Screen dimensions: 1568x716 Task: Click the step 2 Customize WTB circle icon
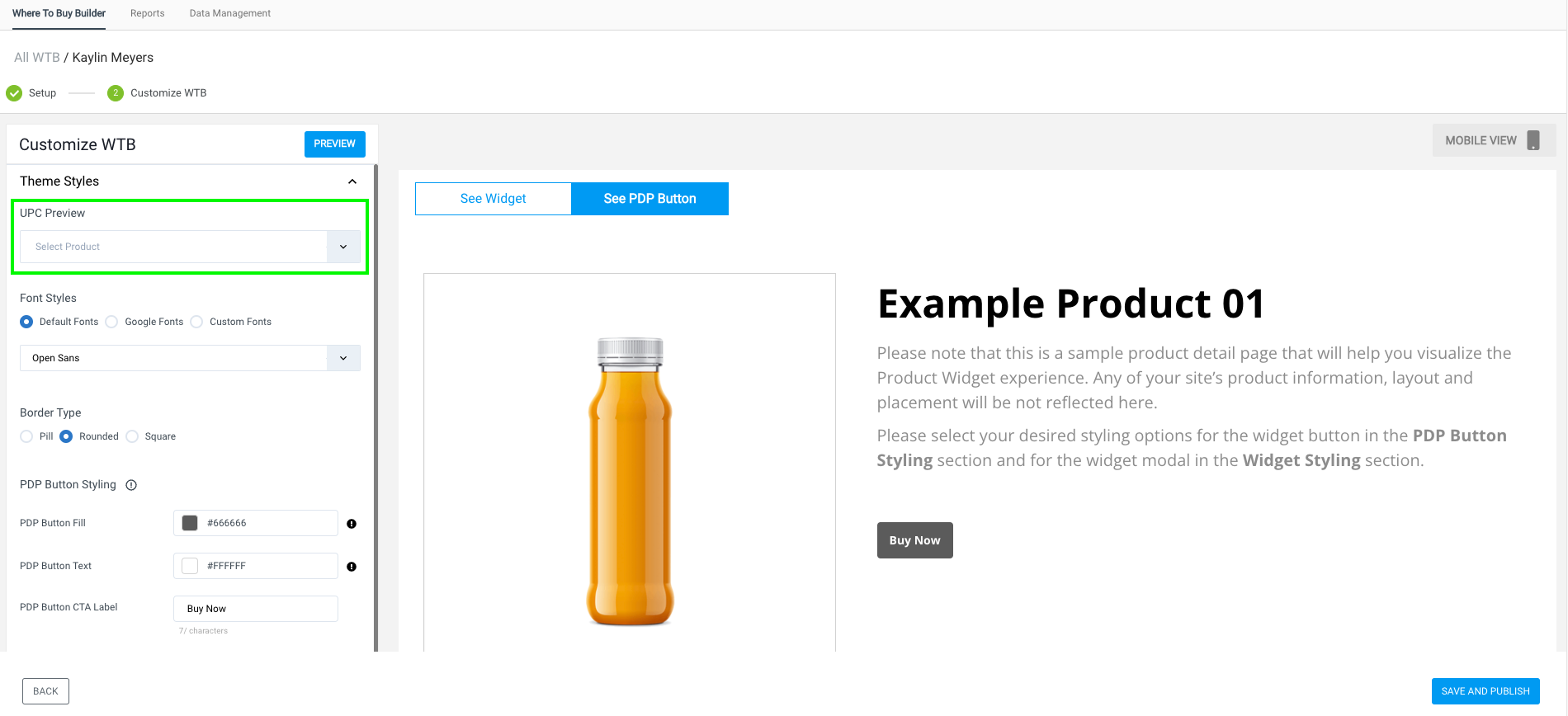pyautogui.click(x=116, y=93)
